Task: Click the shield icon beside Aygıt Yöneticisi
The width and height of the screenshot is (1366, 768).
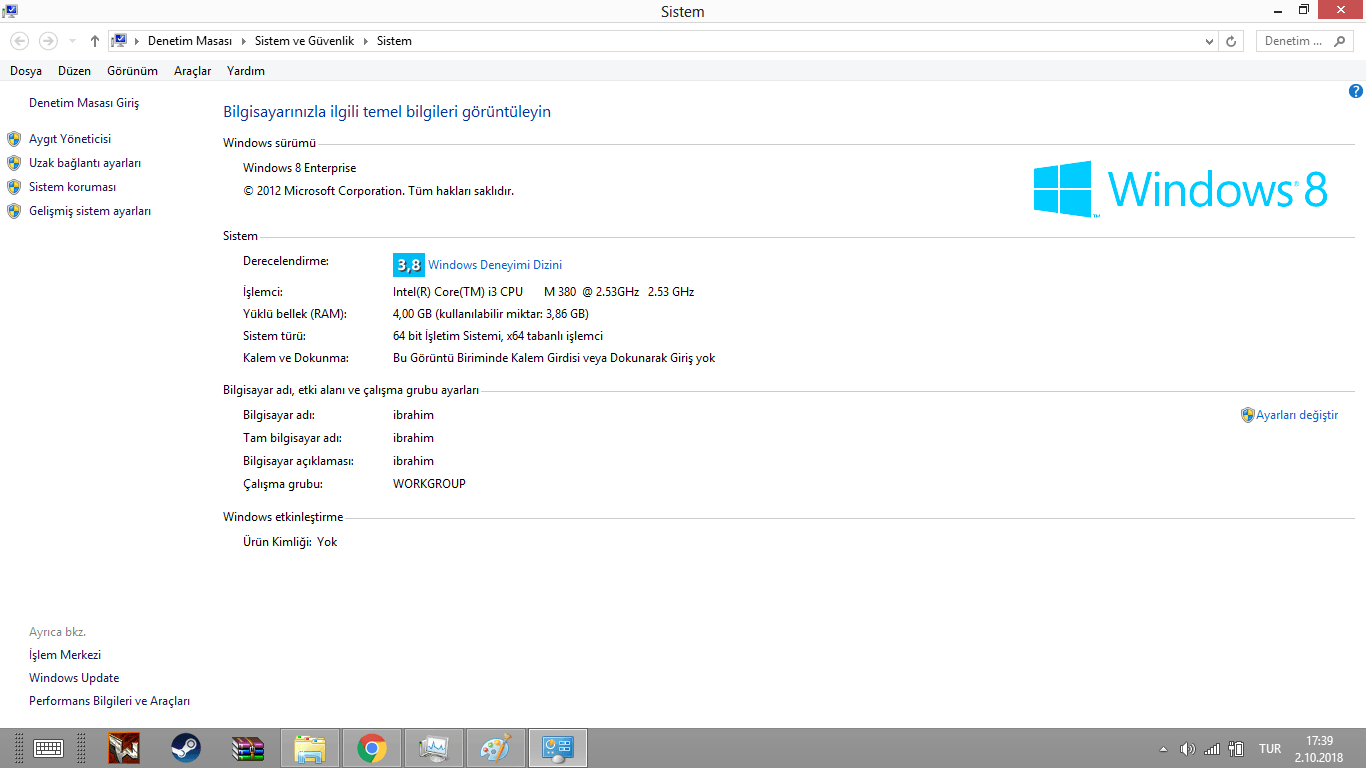Action: tap(14, 139)
